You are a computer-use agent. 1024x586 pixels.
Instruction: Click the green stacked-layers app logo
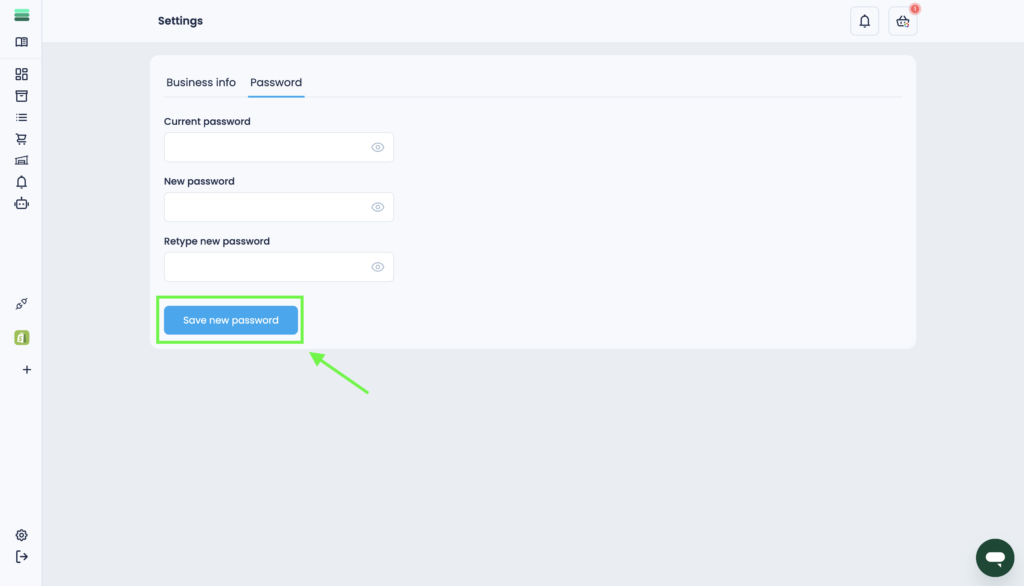click(x=21, y=15)
